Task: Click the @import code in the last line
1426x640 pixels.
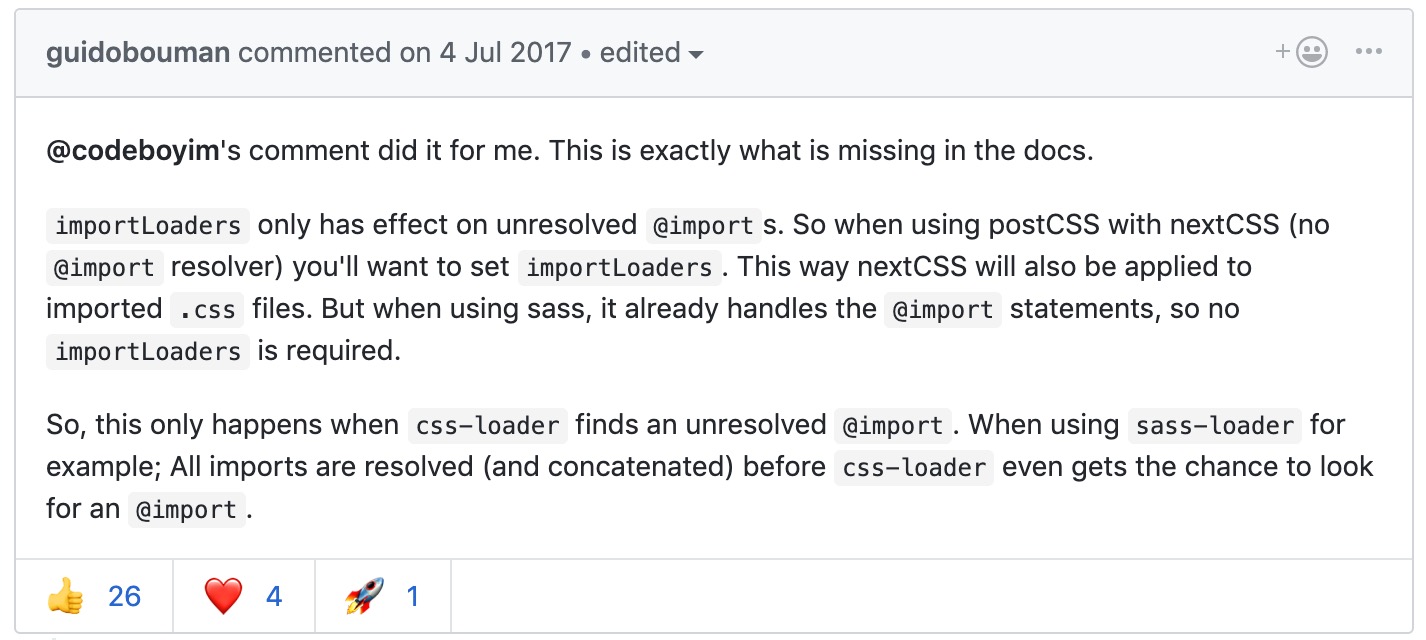Action: click(x=187, y=510)
